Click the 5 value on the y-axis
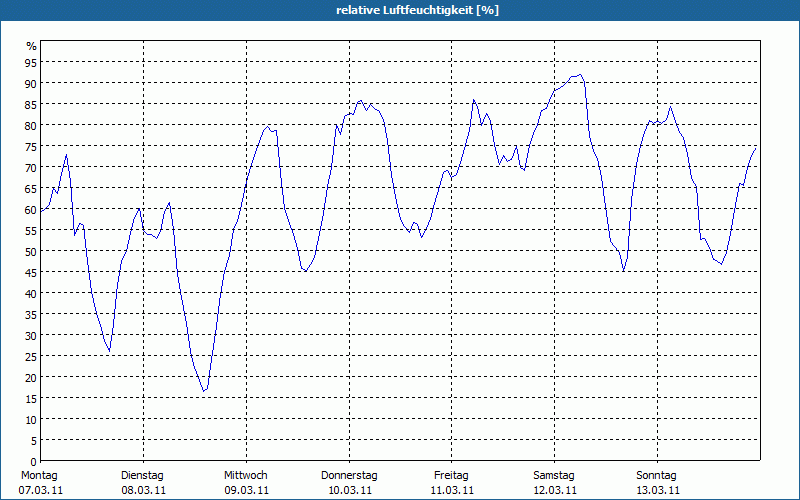This screenshot has height=500, width=800. coord(34,441)
